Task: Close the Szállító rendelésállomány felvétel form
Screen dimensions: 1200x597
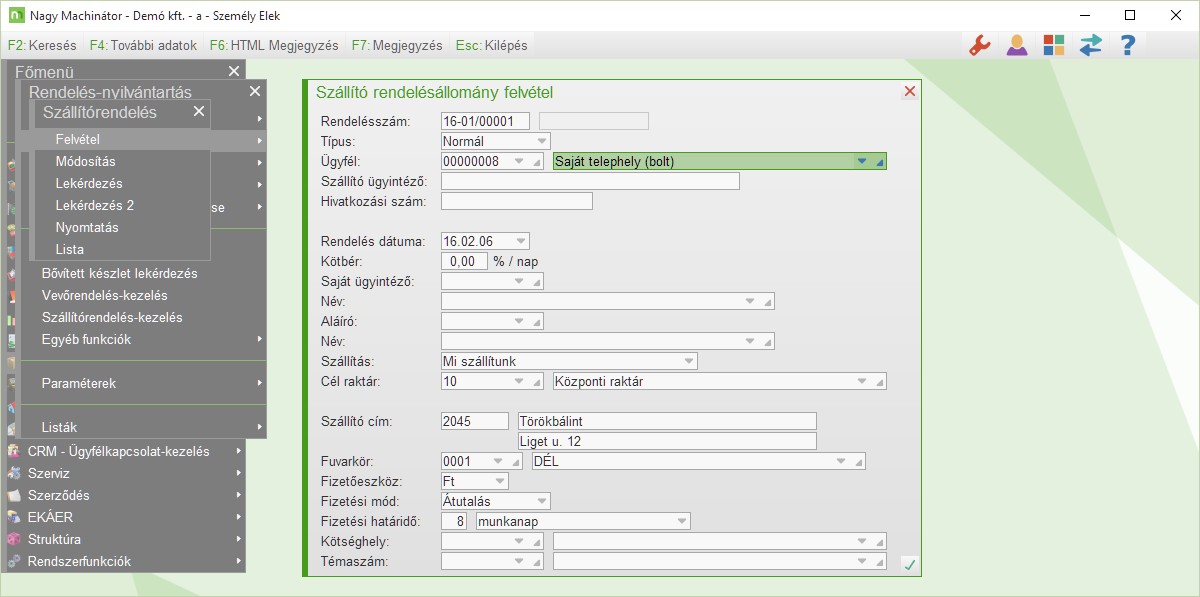Action: click(x=910, y=91)
